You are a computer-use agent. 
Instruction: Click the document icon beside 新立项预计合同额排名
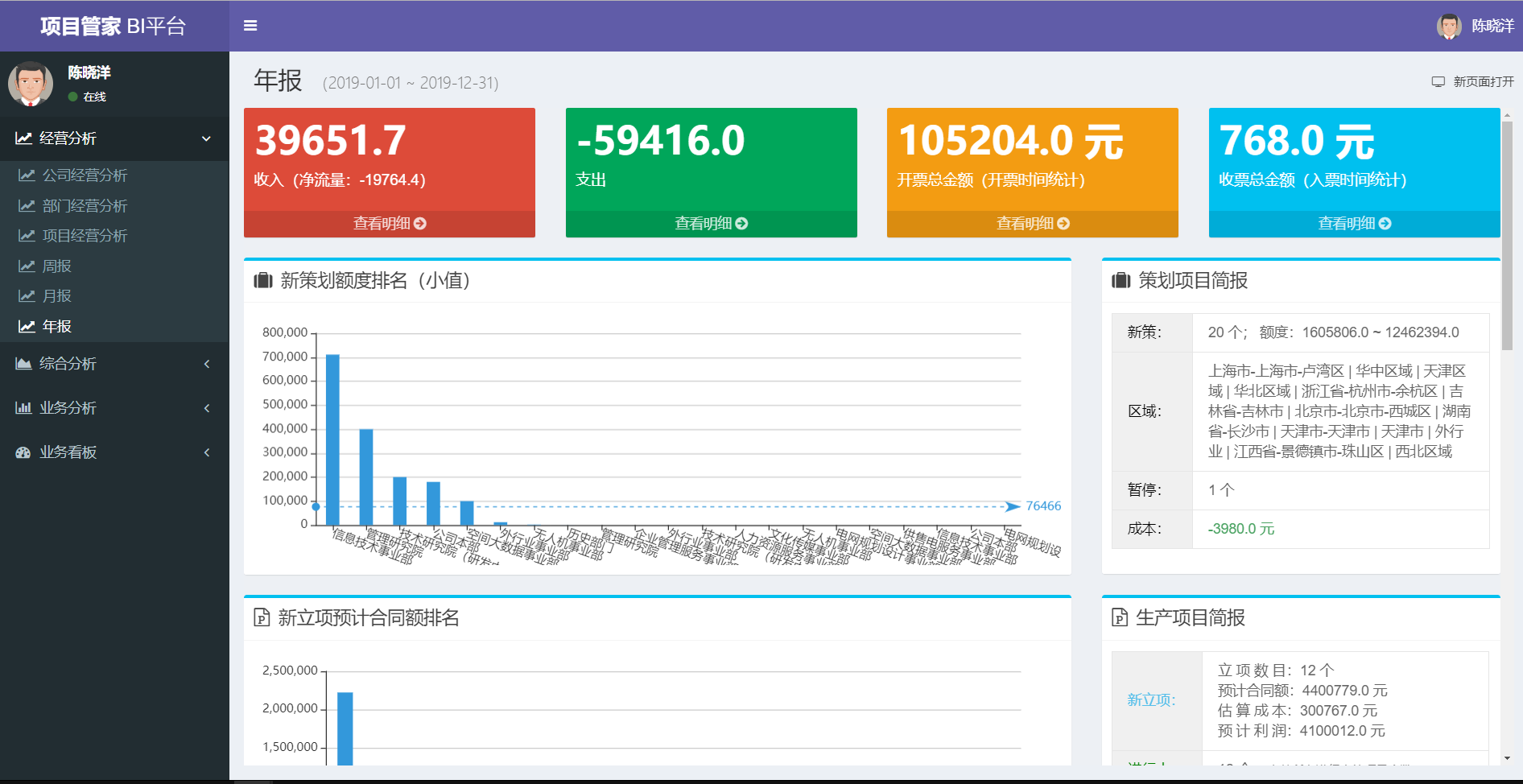(262, 617)
